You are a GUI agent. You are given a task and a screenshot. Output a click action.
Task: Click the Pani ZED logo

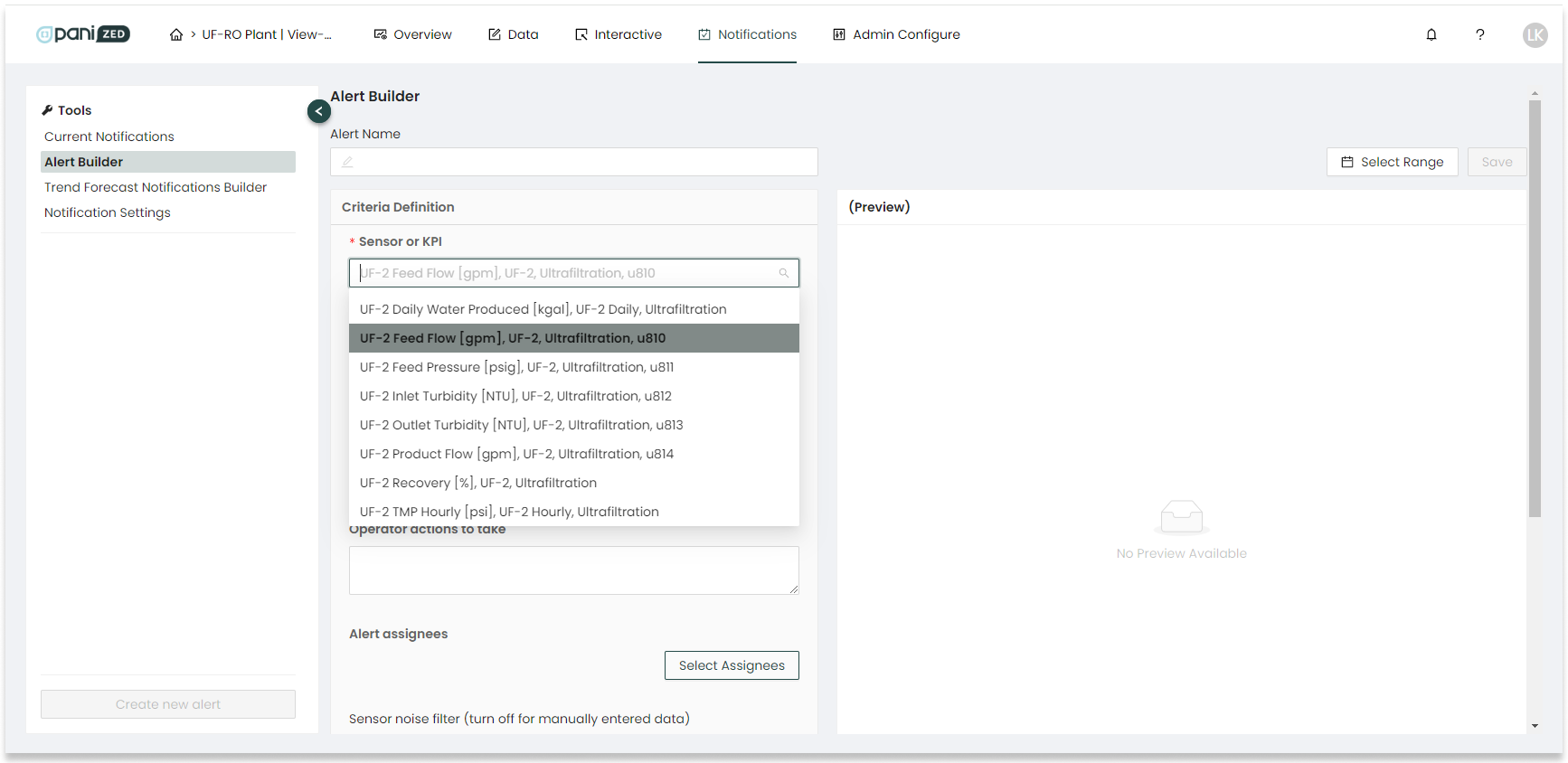click(83, 34)
